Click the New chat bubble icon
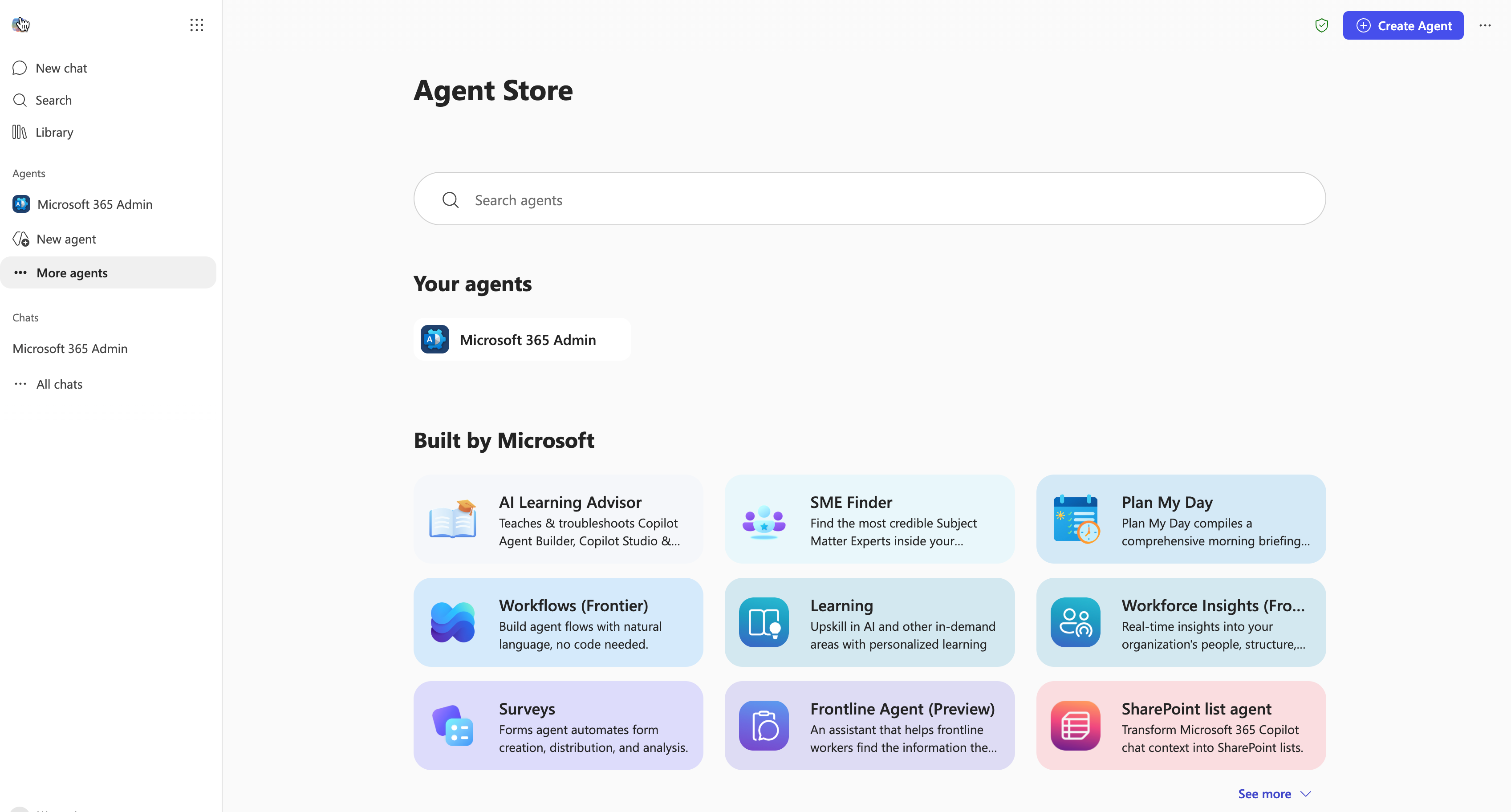Viewport: 1511px width, 812px height. point(19,68)
